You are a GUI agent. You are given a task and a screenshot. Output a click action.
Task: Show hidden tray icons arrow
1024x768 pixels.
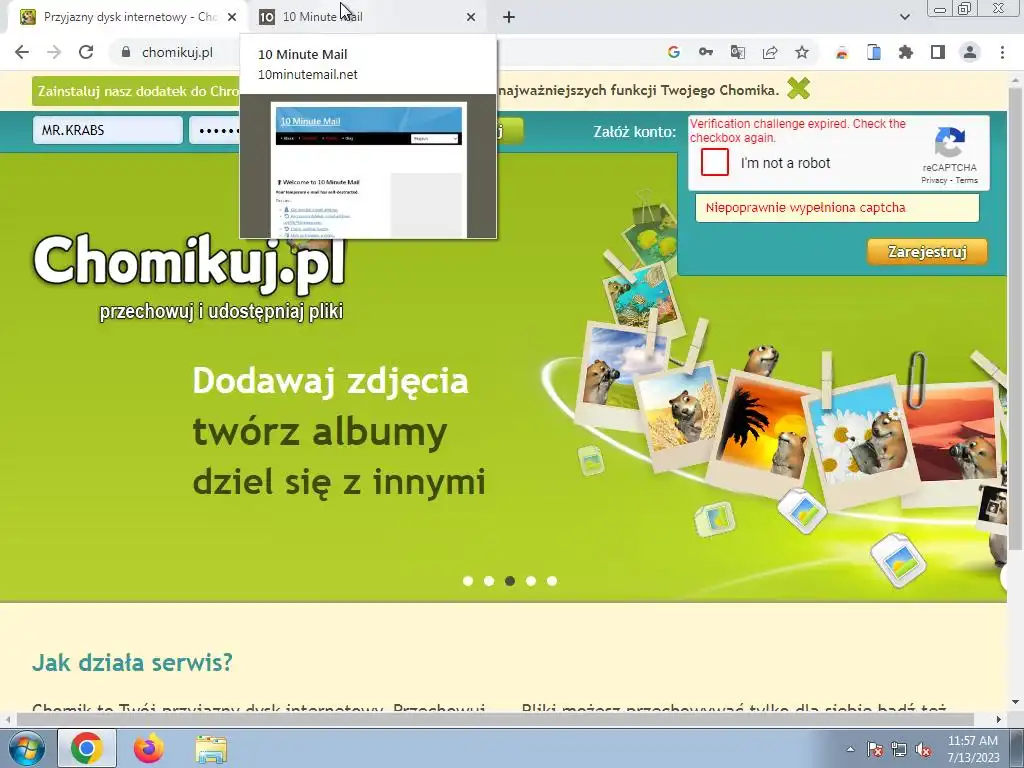click(x=850, y=749)
